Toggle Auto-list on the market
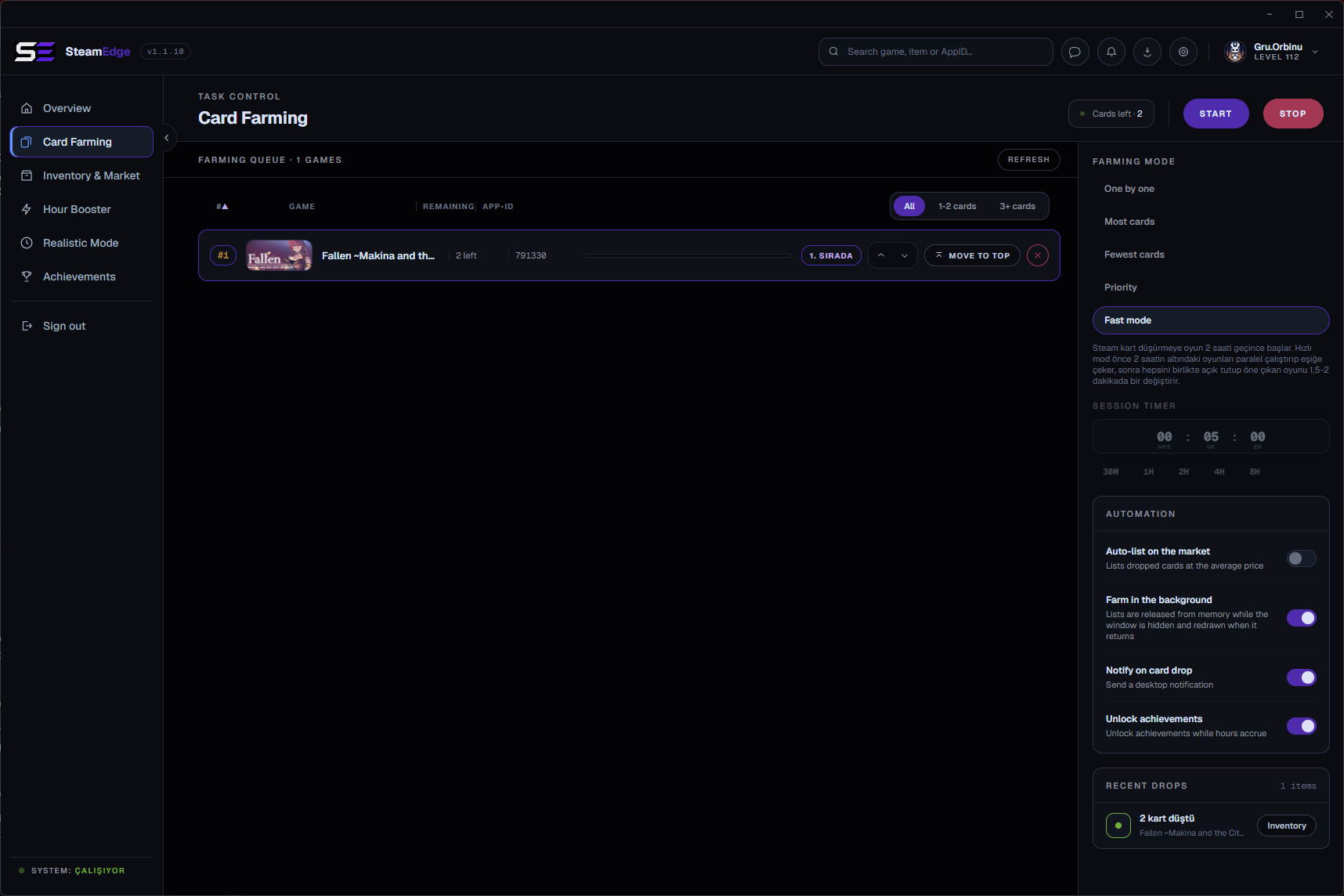This screenshot has height=896, width=1344. point(1302,558)
